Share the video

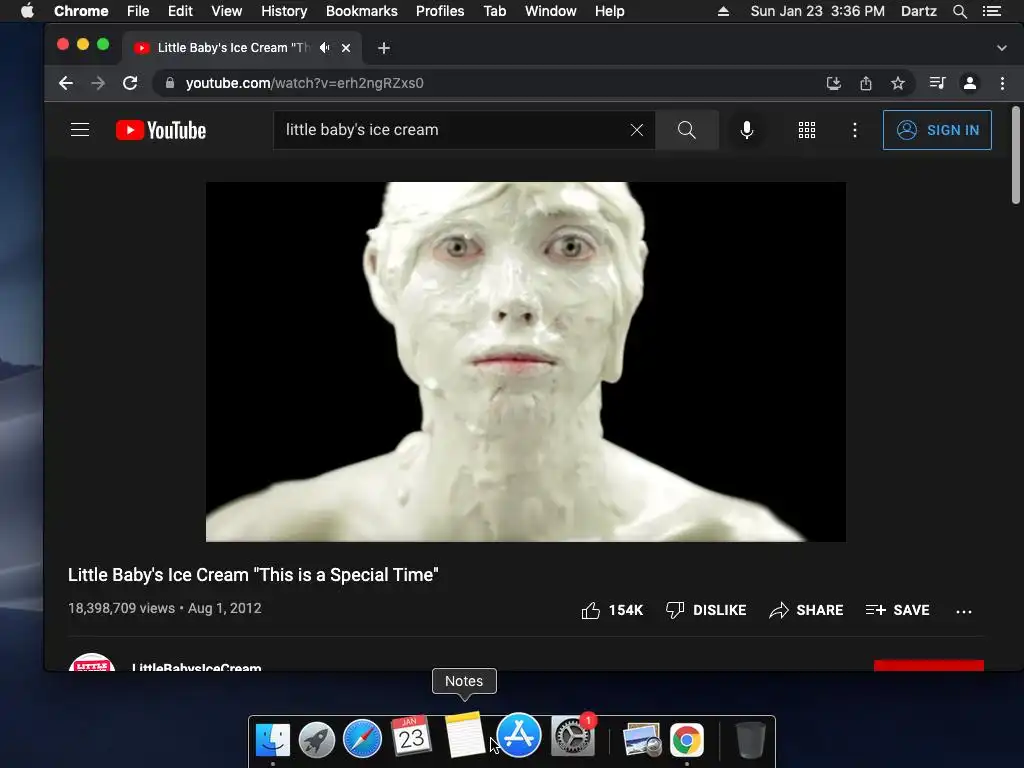pyautogui.click(x=806, y=610)
